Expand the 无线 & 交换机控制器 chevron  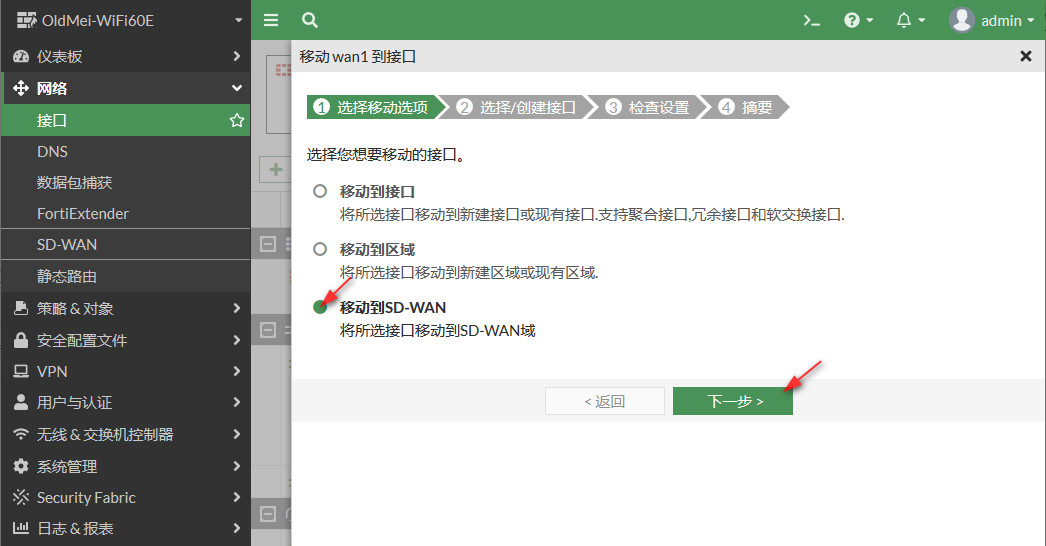pos(236,434)
